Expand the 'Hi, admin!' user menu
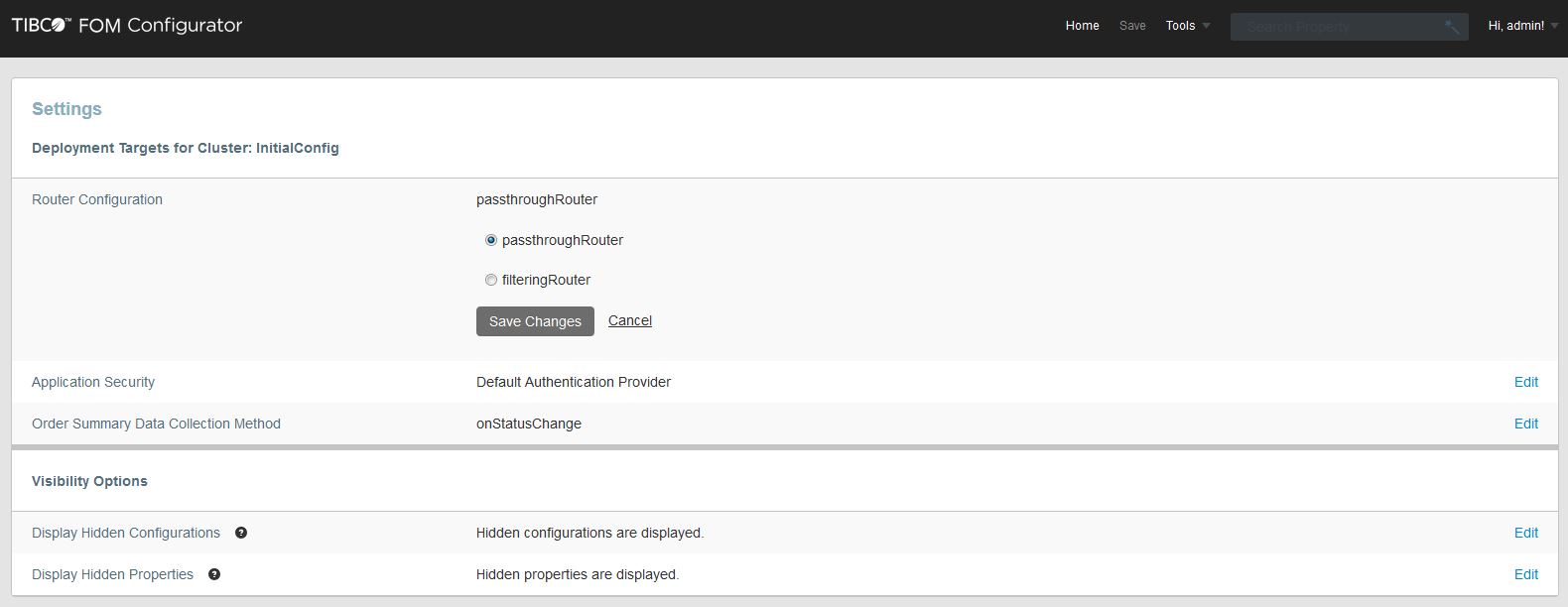Screen dimensions: 1568x607 (1522, 26)
